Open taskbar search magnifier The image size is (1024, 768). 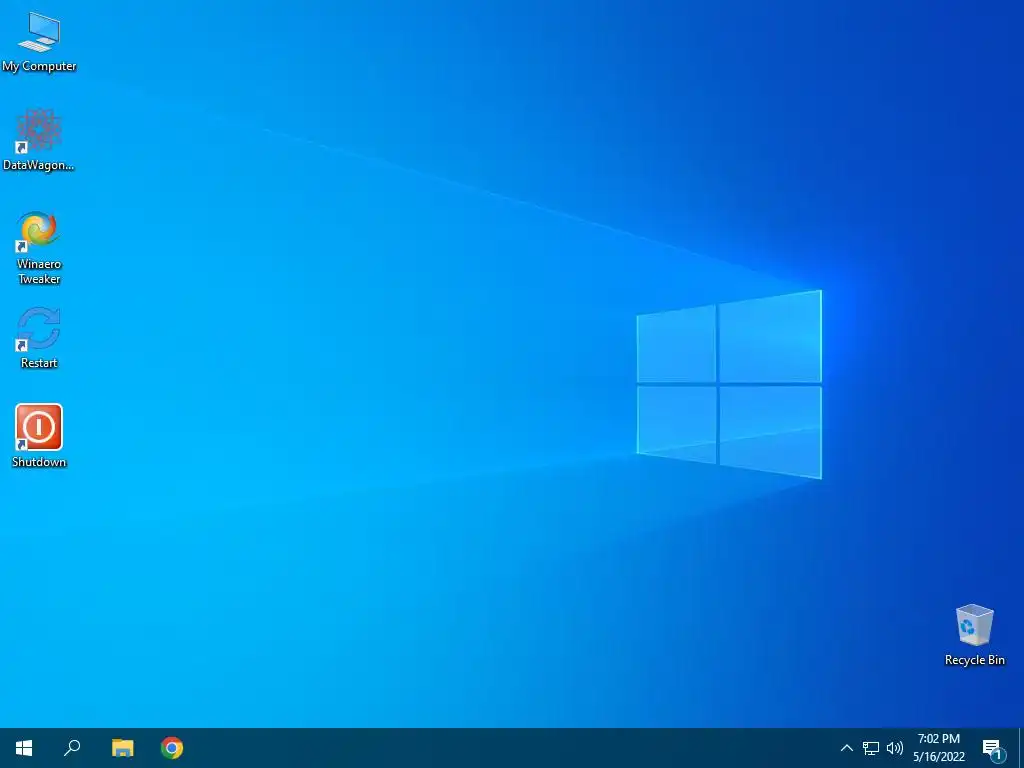72,748
